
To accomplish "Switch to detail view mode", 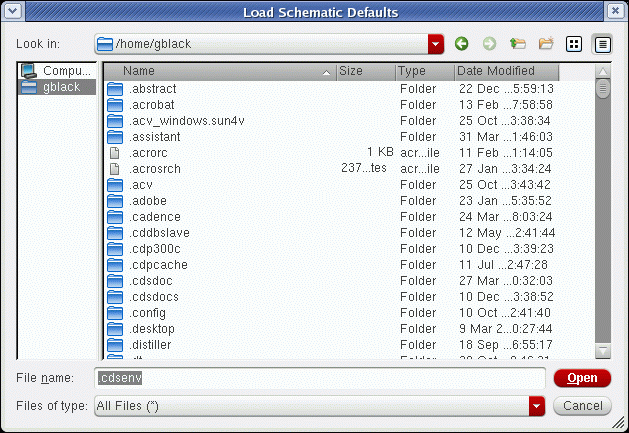I will click(x=602, y=44).
